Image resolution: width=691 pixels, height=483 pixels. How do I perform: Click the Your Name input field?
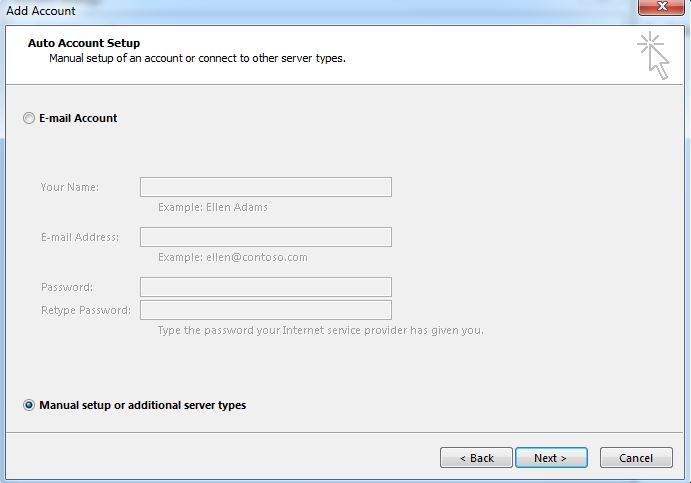pyautogui.click(x=266, y=187)
